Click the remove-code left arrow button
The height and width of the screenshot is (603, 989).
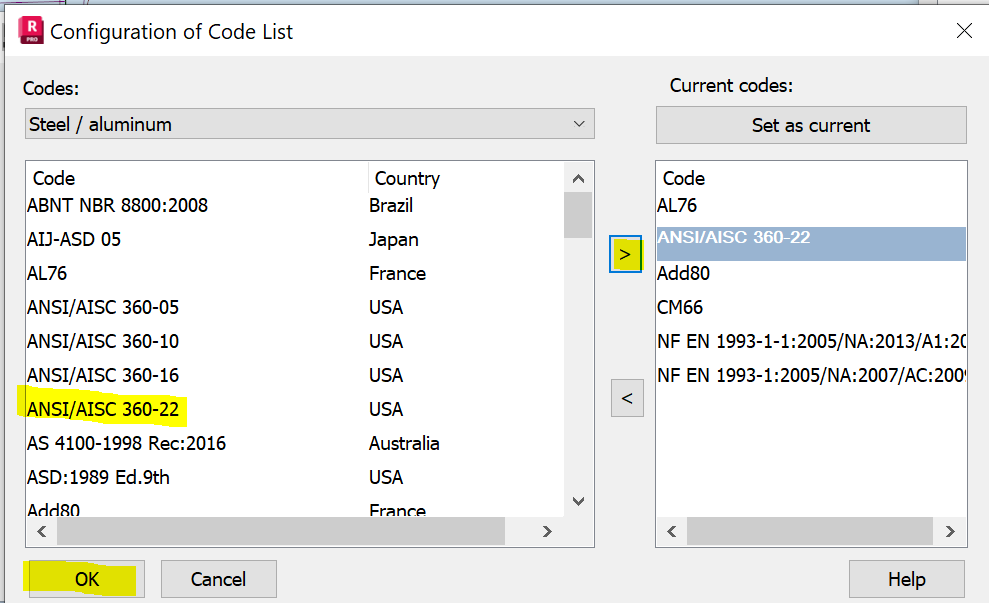point(627,399)
